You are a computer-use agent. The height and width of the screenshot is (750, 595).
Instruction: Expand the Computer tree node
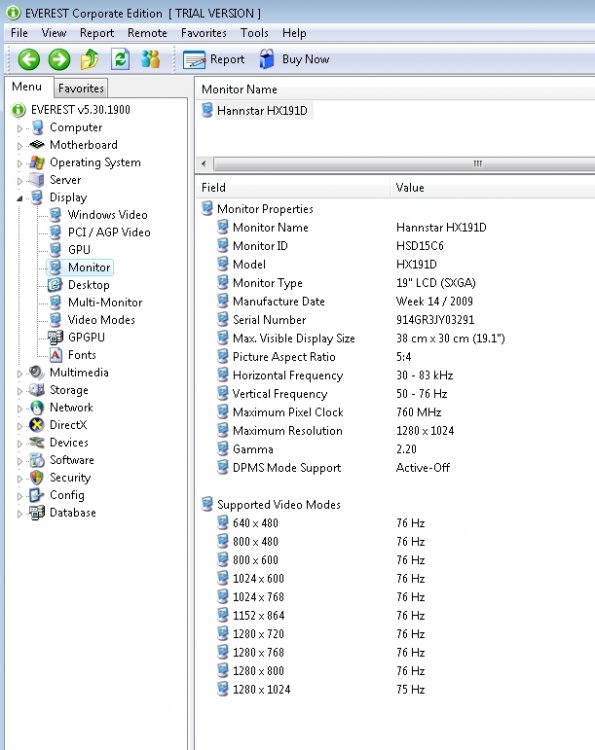click(20, 128)
